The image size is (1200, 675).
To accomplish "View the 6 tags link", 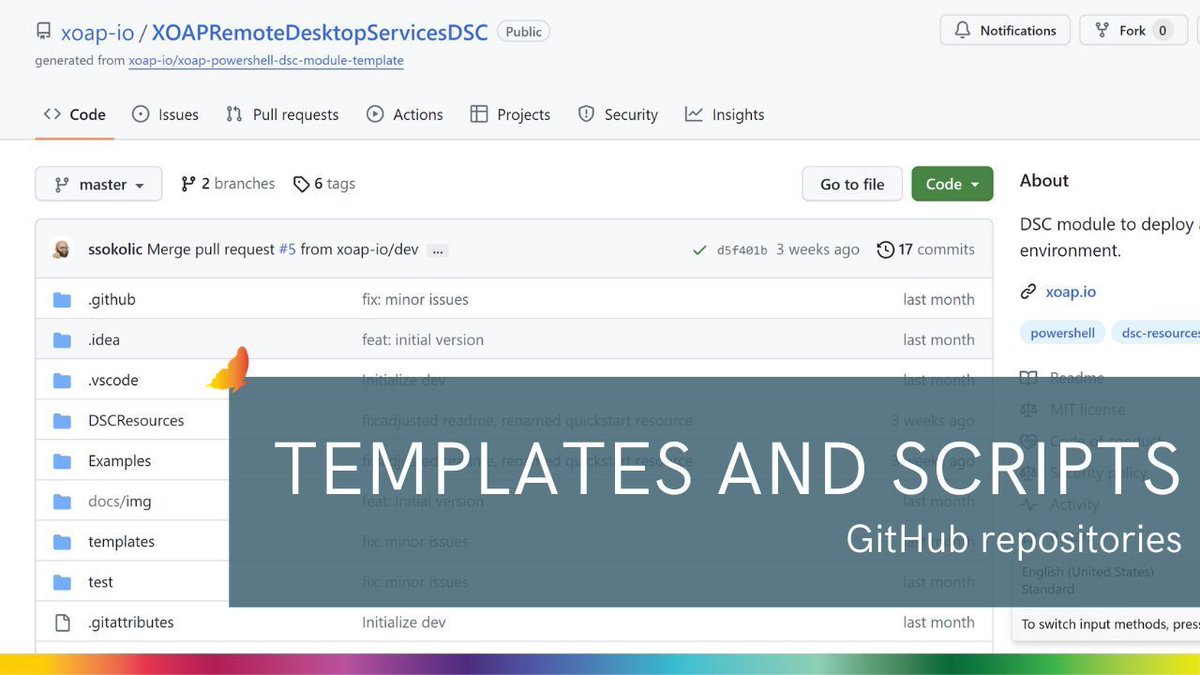I will pyautogui.click(x=324, y=184).
